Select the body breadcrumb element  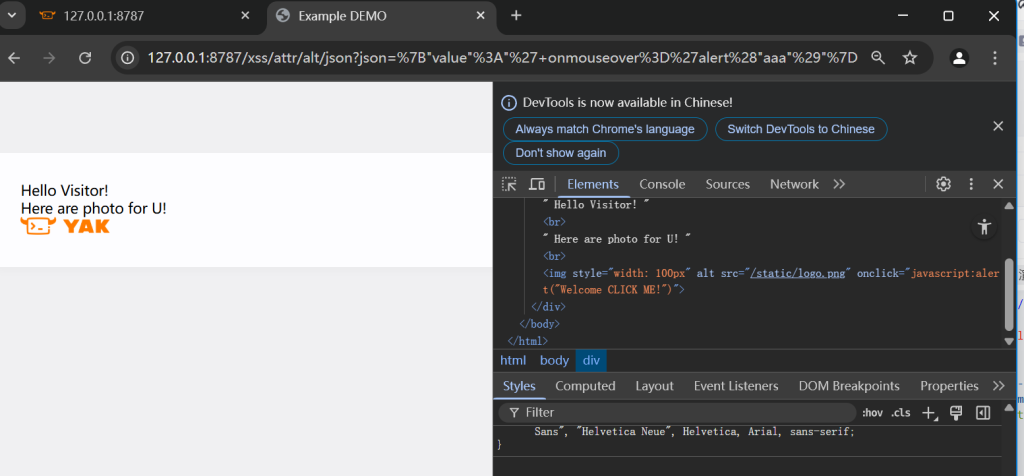(x=554, y=360)
